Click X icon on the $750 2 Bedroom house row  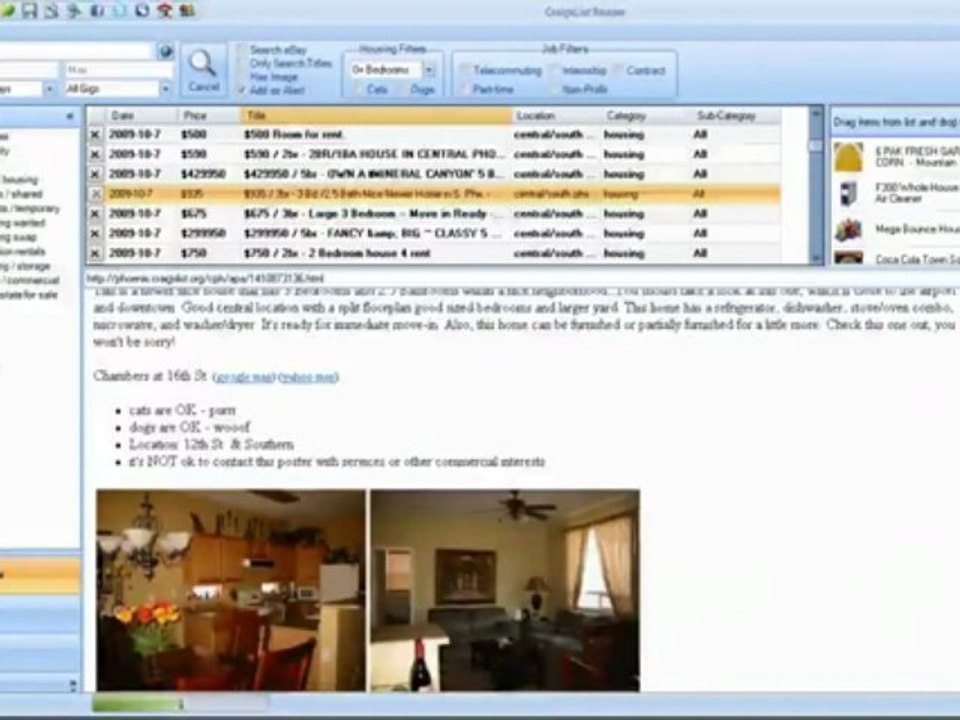tap(95, 253)
